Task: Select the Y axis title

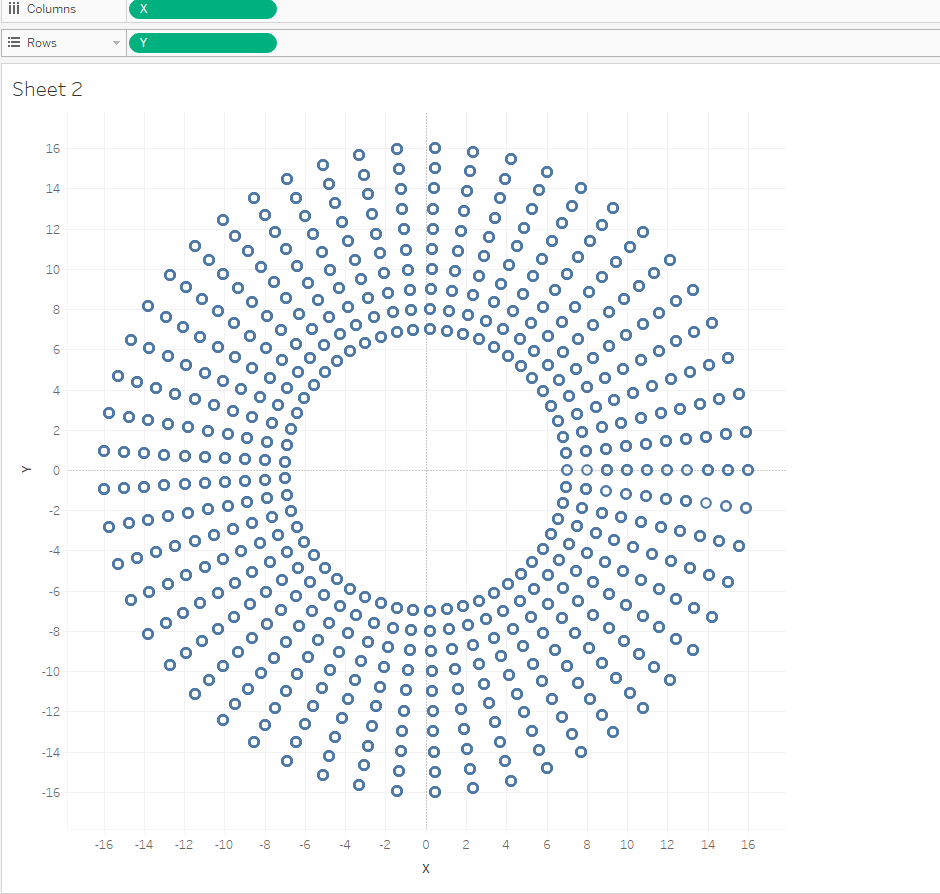Action: pos(26,469)
